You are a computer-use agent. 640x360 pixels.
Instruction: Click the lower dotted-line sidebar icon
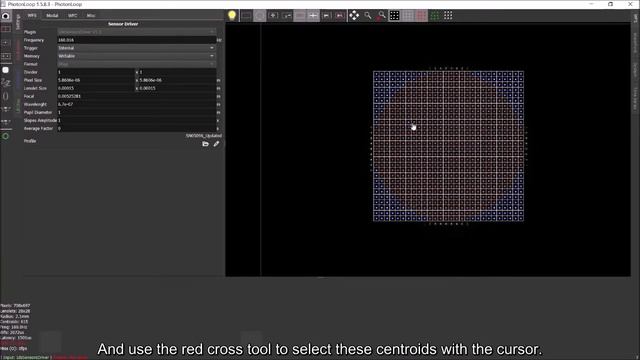(x=6, y=122)
